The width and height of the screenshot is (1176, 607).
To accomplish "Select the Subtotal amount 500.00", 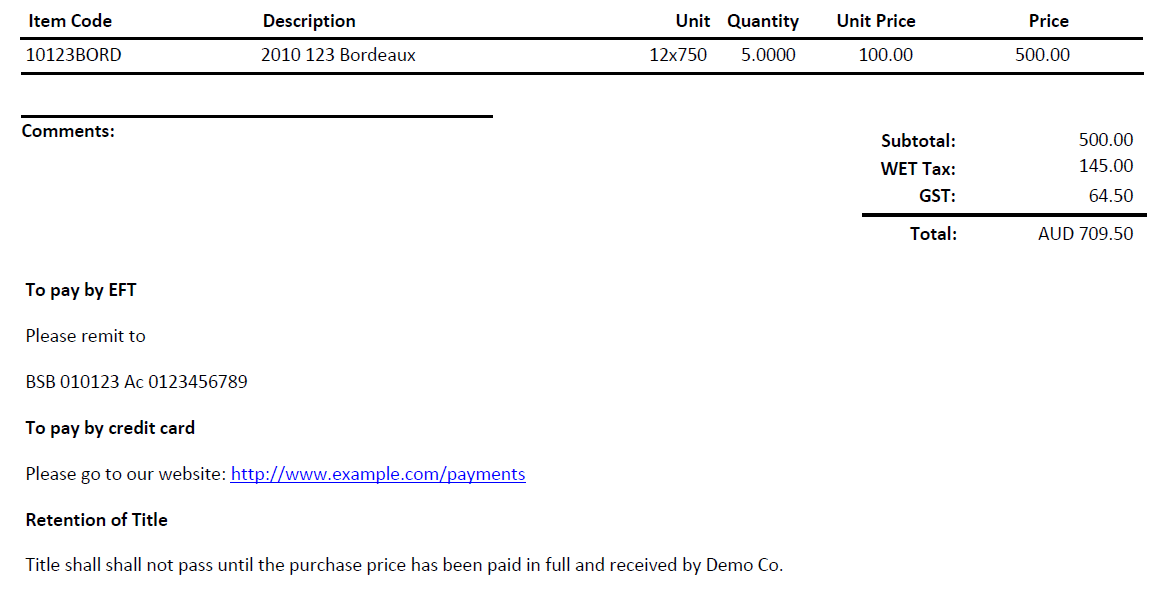I will 1106,140.
